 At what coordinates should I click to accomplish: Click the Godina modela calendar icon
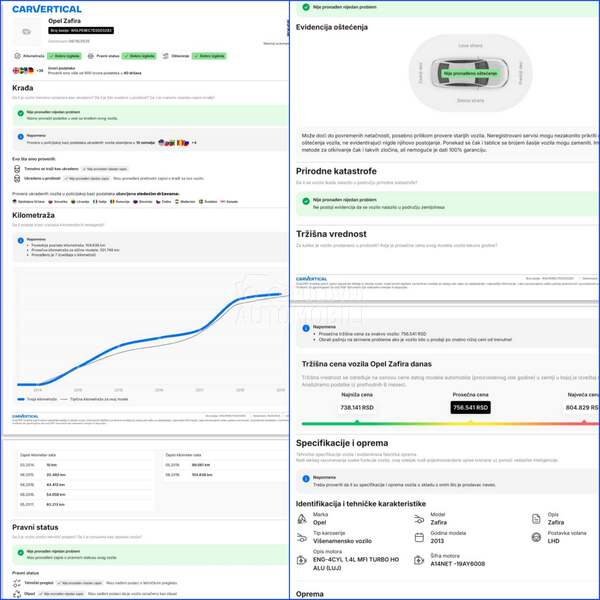pos(419,537)
